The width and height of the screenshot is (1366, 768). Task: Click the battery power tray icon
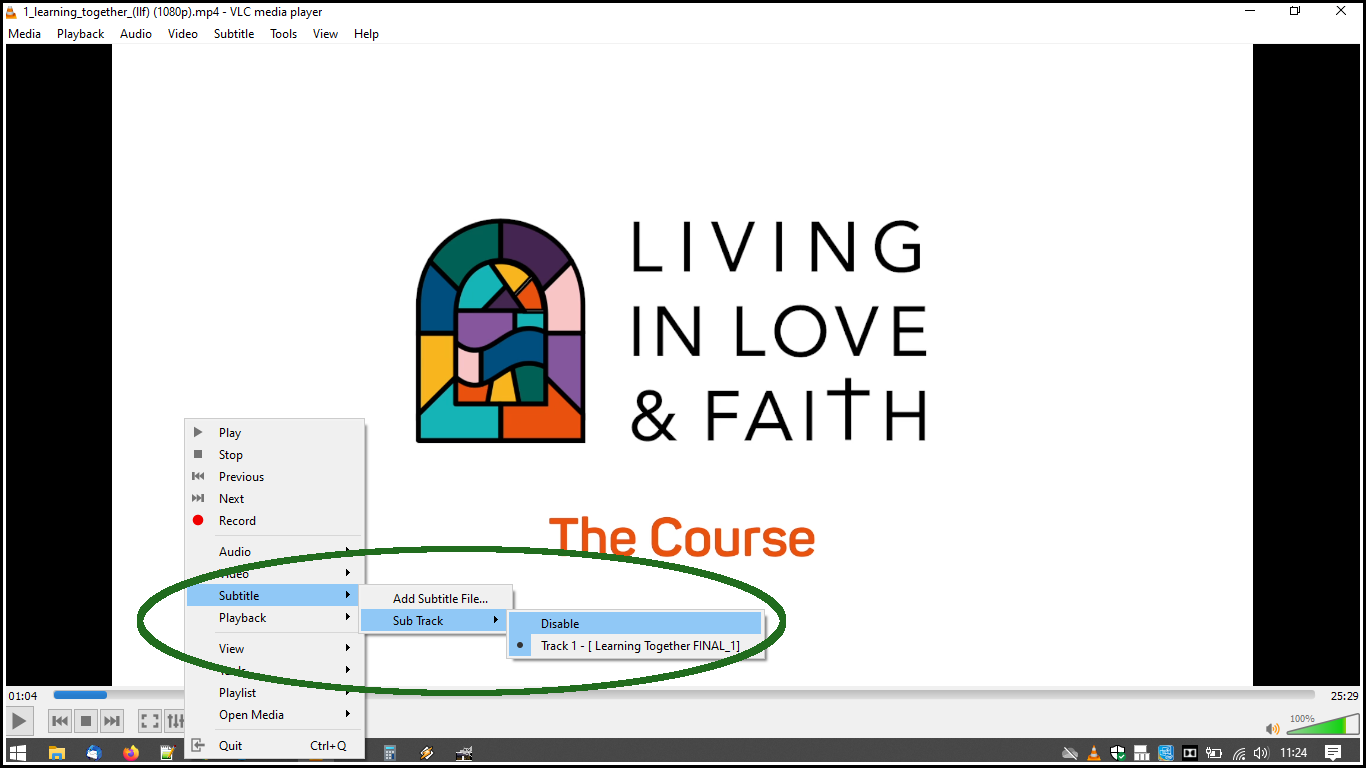1214,753
